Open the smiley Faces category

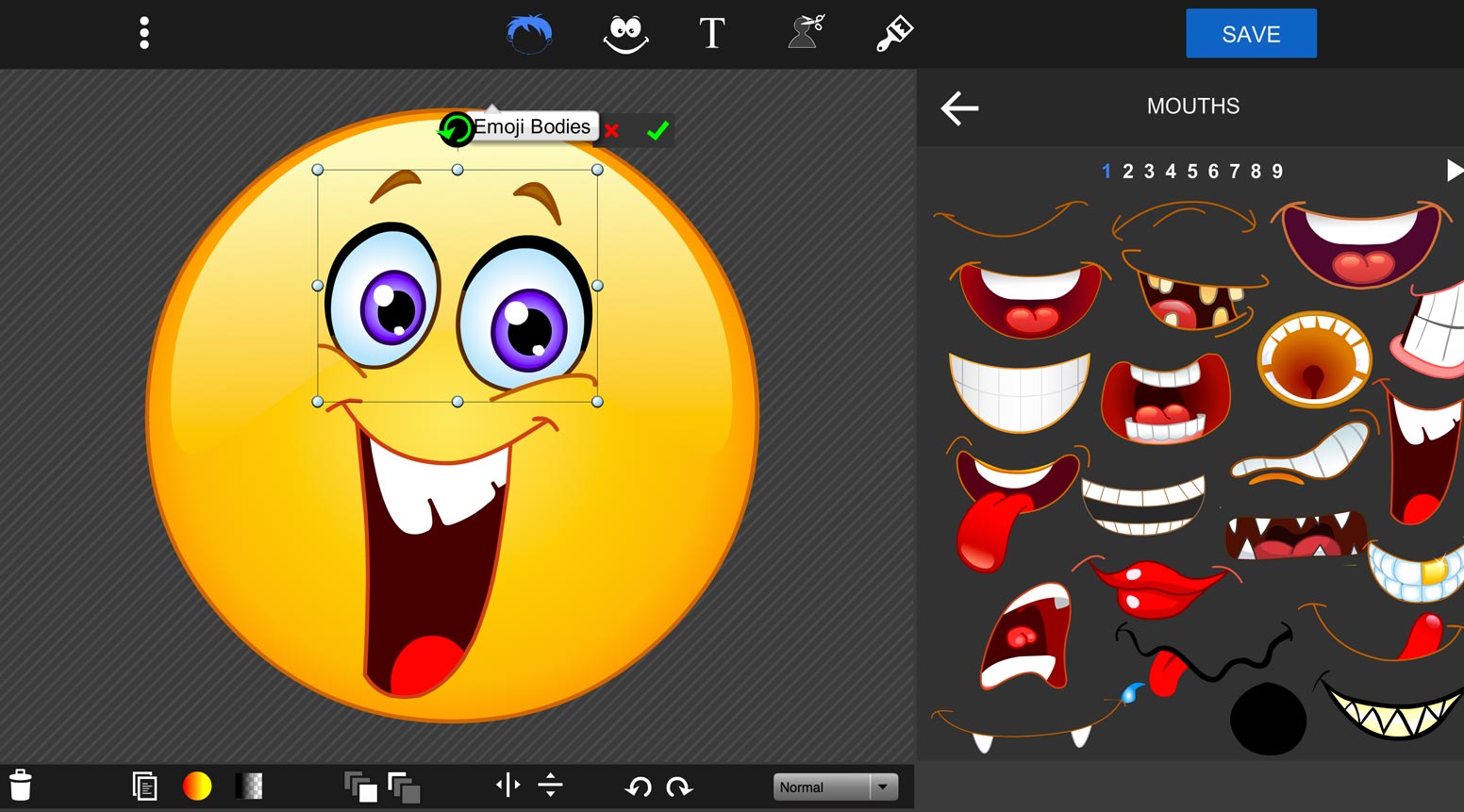coord(625,33)
